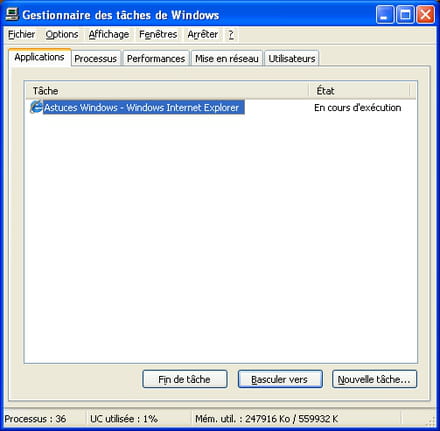Sort by the État column header
The height and width of the screenshot is (431, 440).
coord(360,91)
